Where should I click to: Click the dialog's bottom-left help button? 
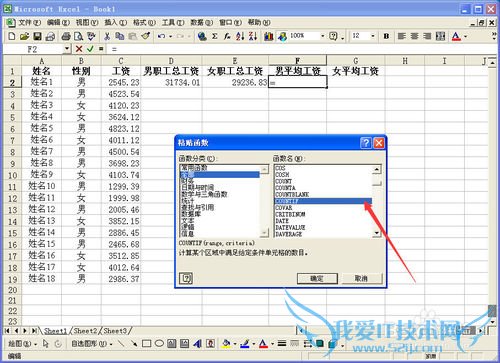(x=186, y=278)
